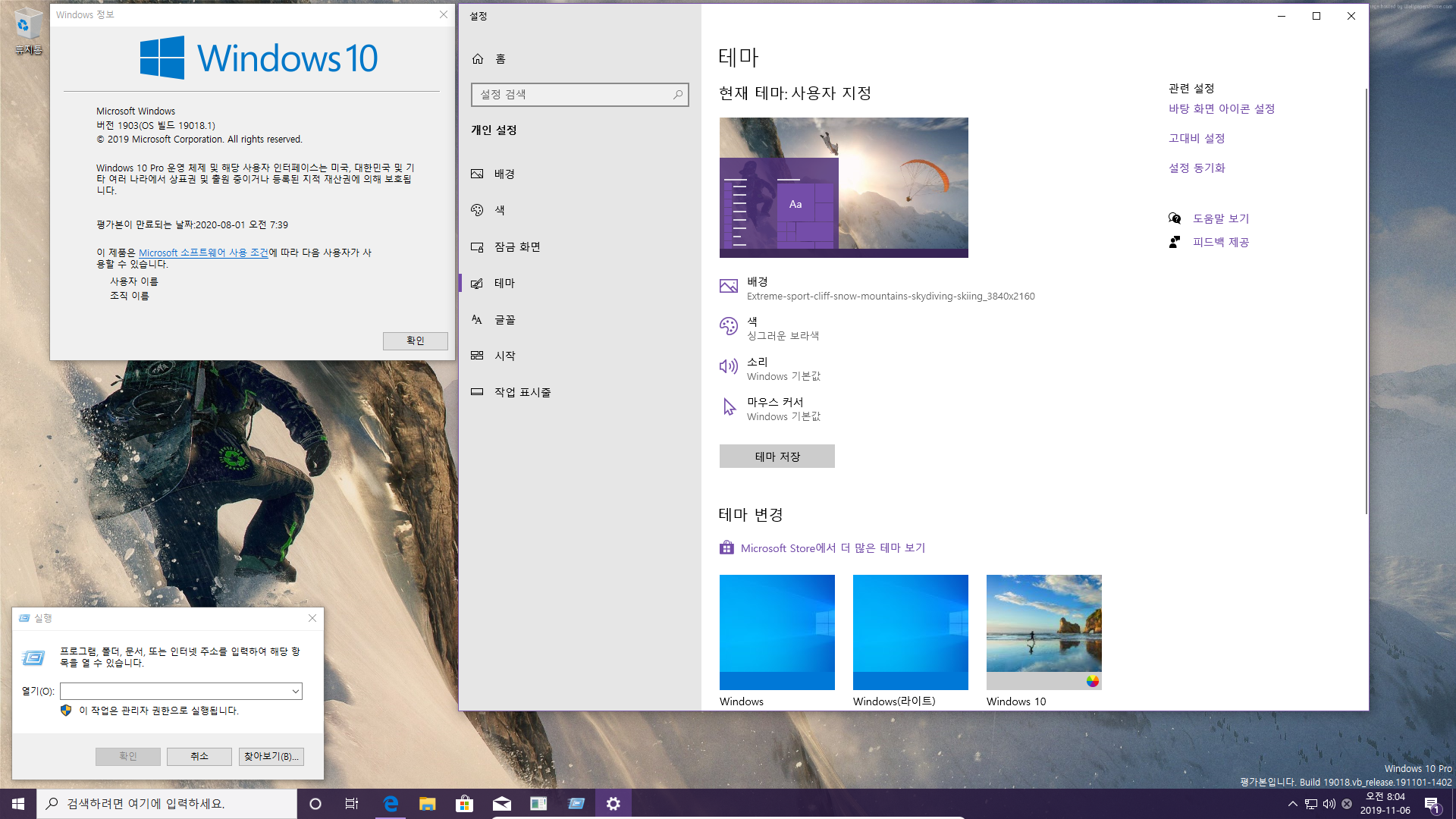Open Lock screen (잠금 화면) settings page
The height and width of the screenshot is (819, 1456).
(579, 246)
